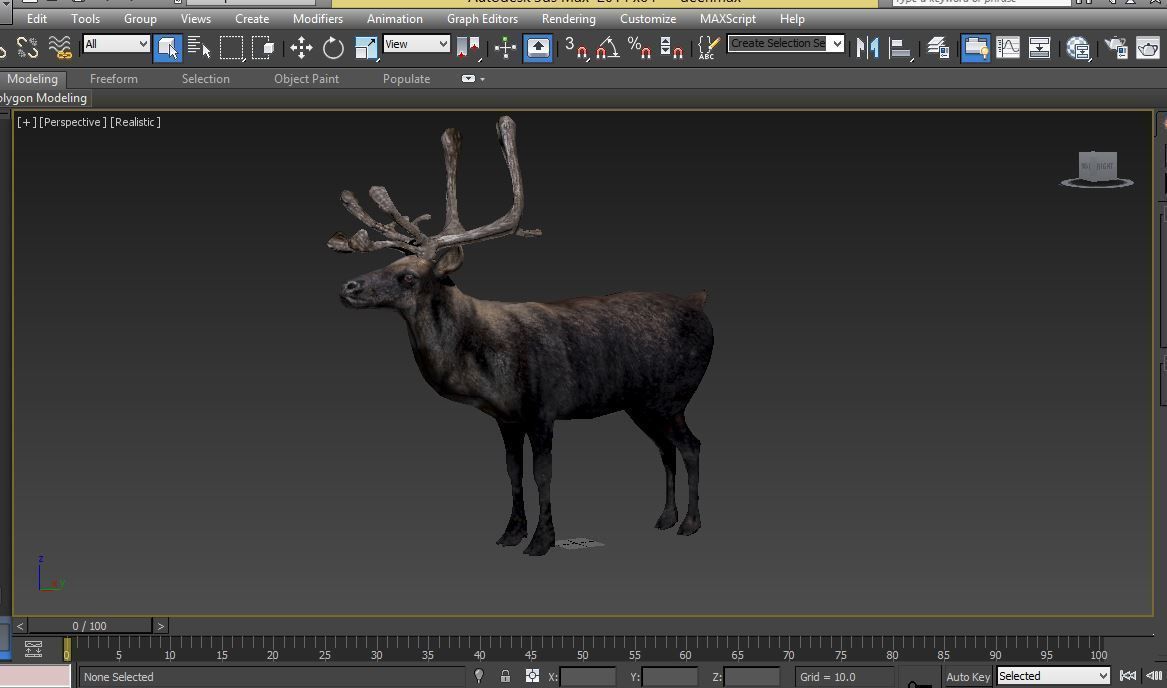
Task: Toggle the 3D Snaps button
Action: (575, 48)
